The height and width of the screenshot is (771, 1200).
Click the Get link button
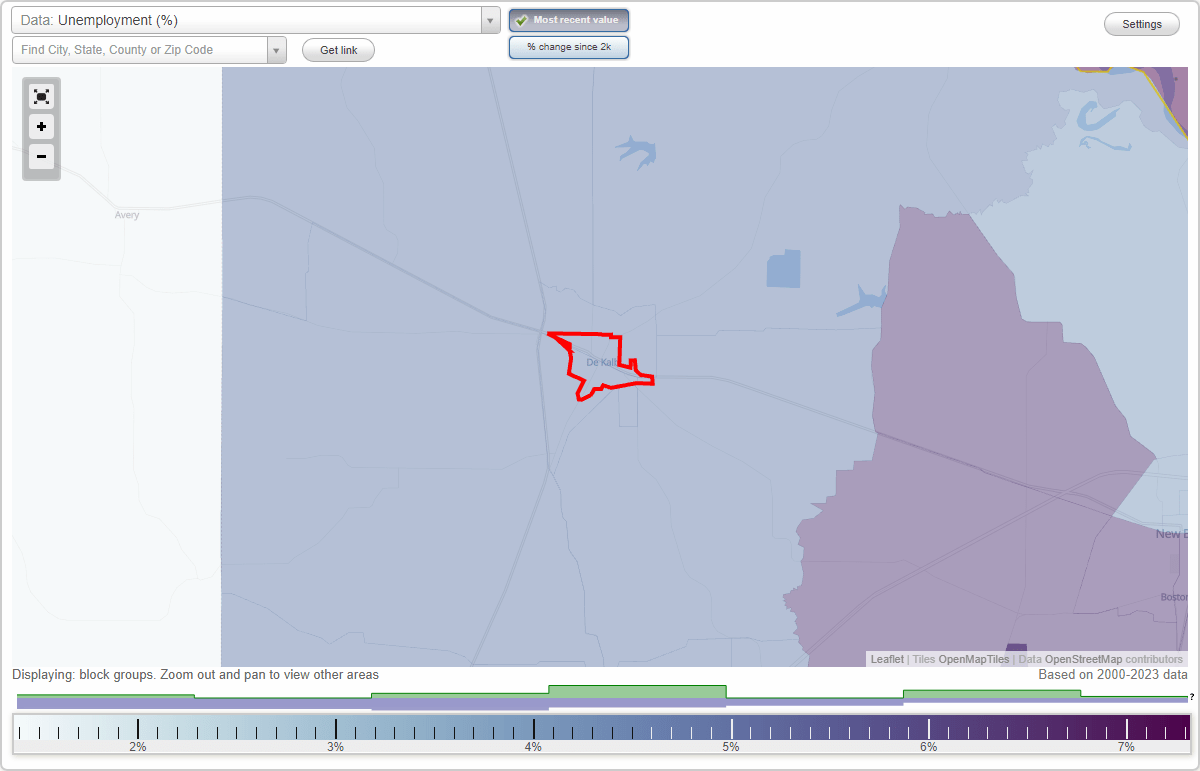[337, 49]
